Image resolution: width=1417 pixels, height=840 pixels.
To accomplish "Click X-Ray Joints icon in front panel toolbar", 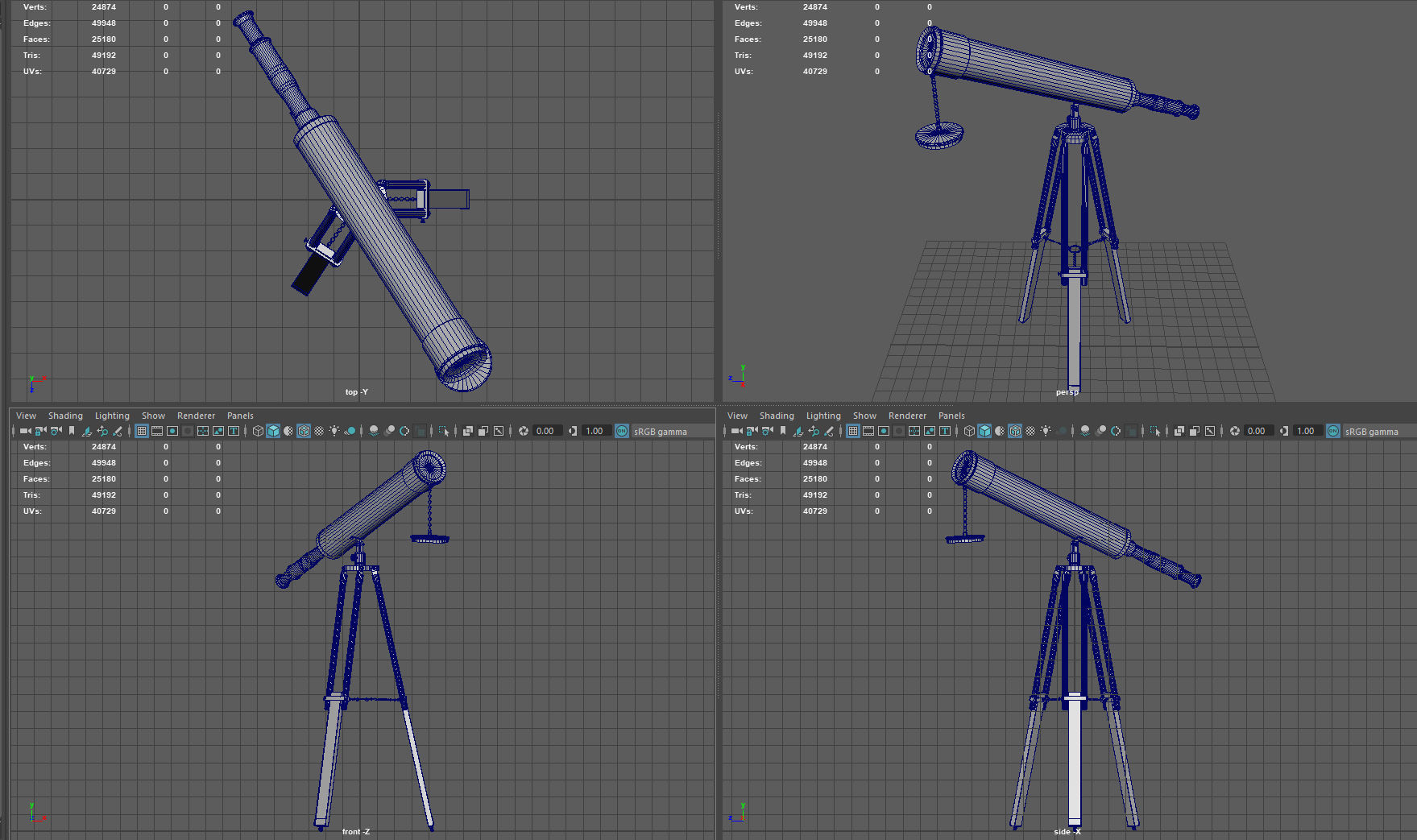I will [499, 431].
